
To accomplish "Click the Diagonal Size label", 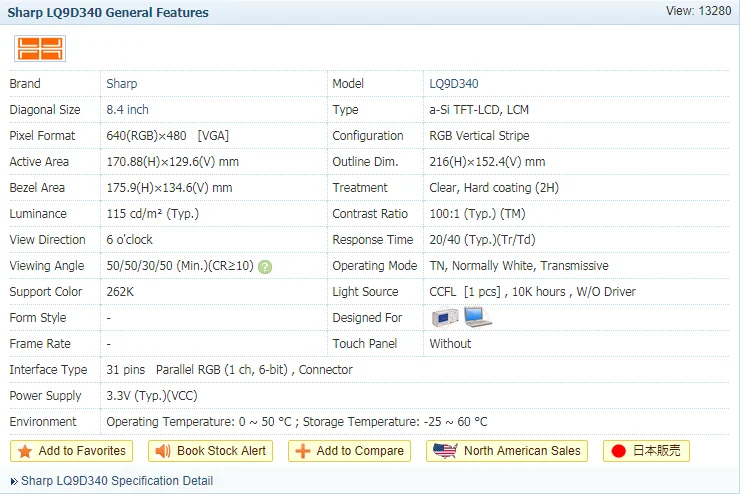I will [x=45, y=110].
